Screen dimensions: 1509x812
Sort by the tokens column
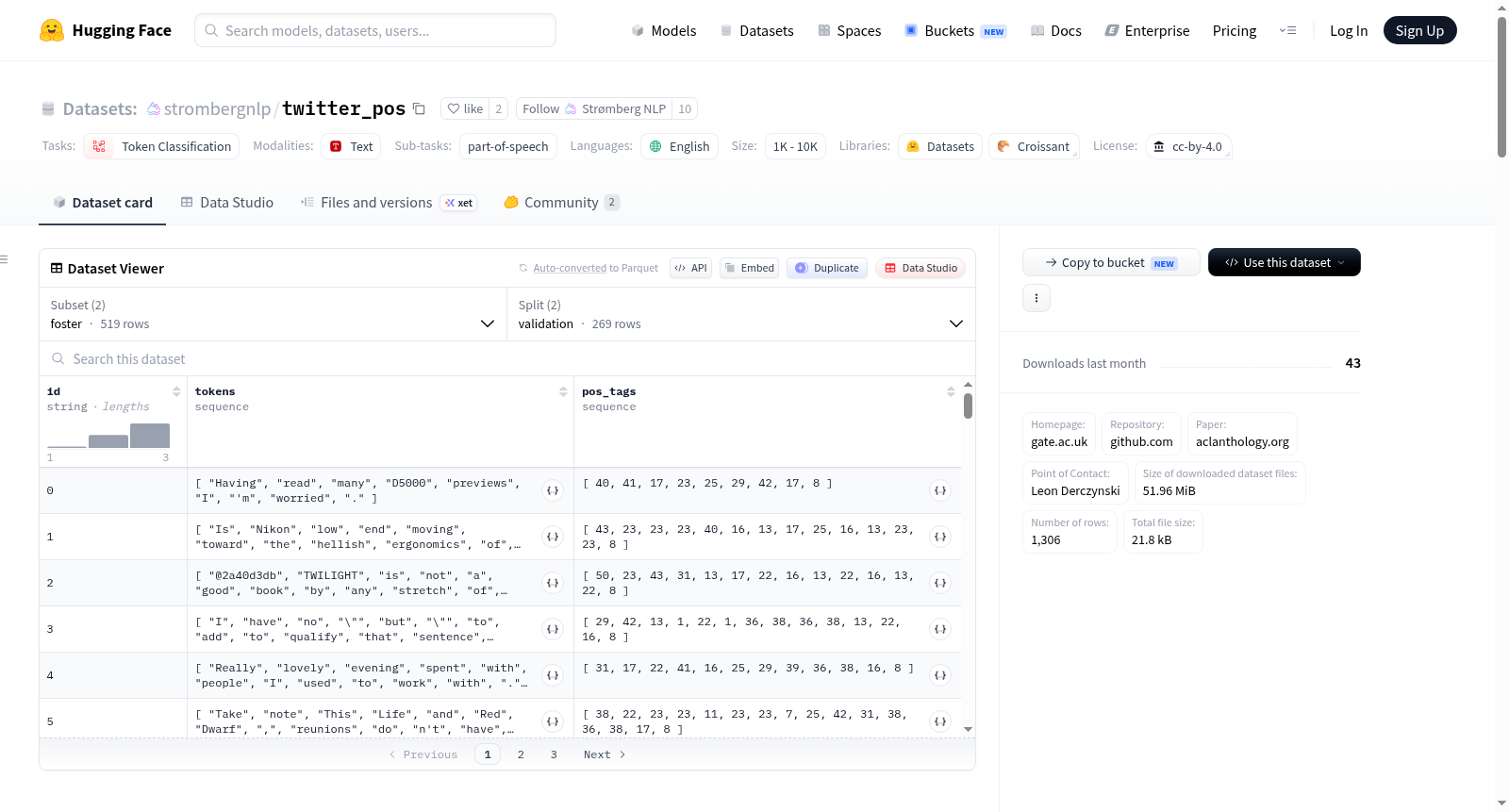tap(563, 391)
